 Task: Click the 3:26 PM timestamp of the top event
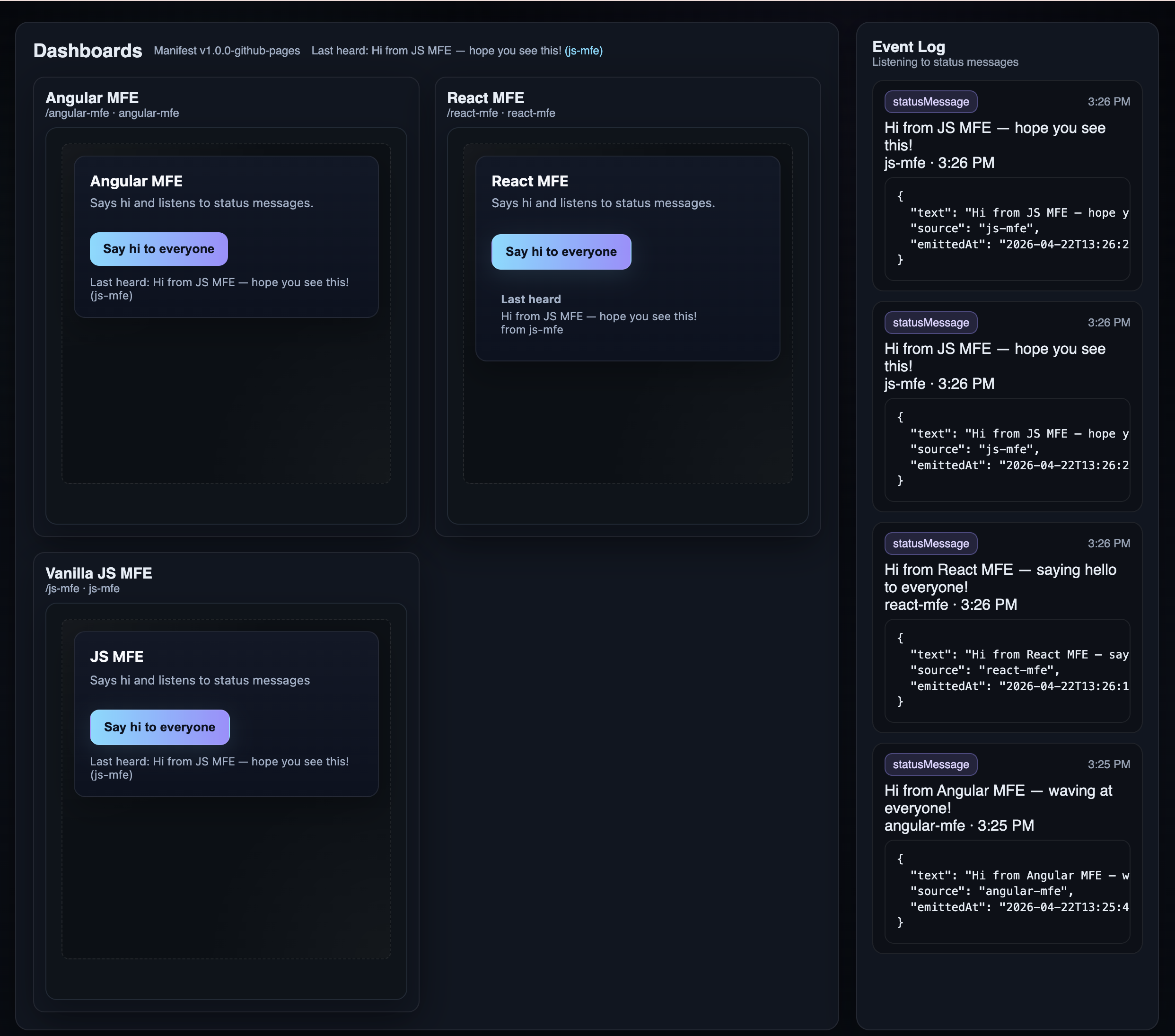[x=1108, y=102]
